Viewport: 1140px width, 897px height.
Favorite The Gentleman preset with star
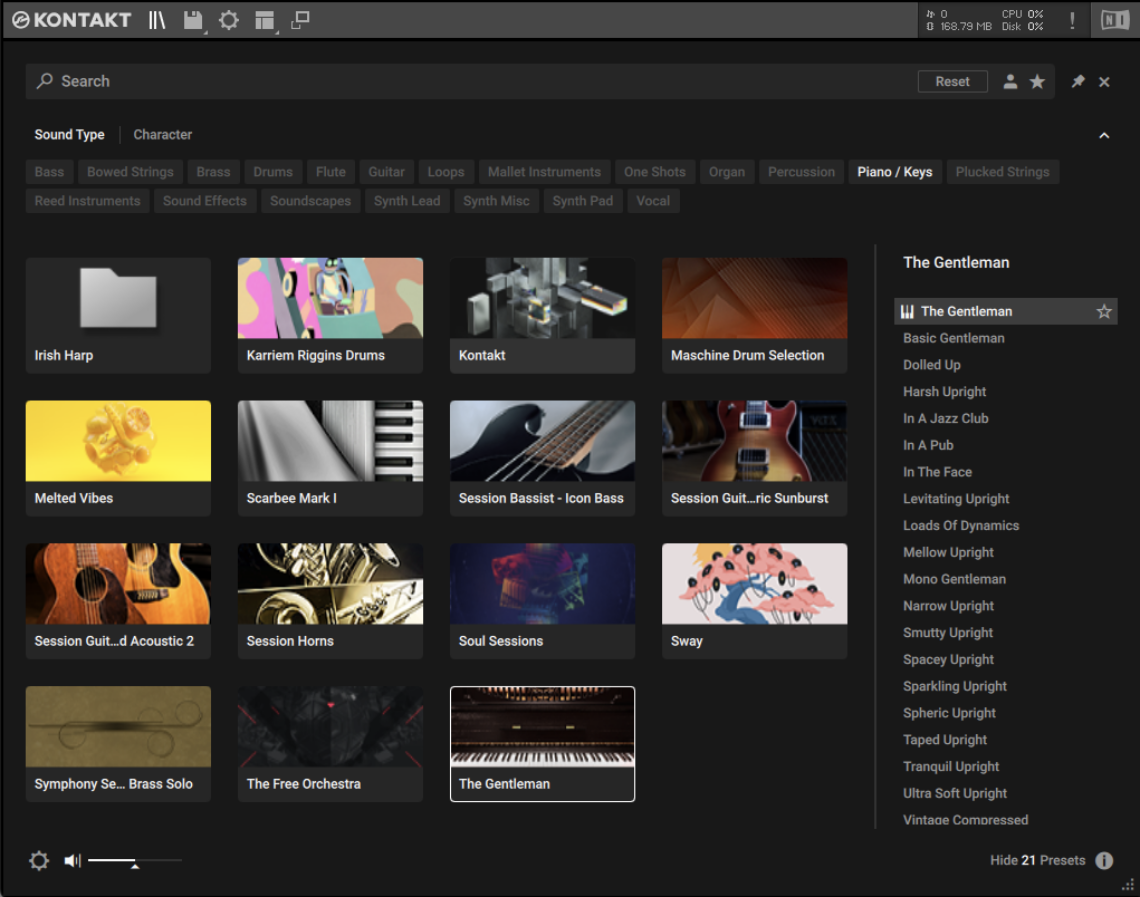(x=1104, y=312)
